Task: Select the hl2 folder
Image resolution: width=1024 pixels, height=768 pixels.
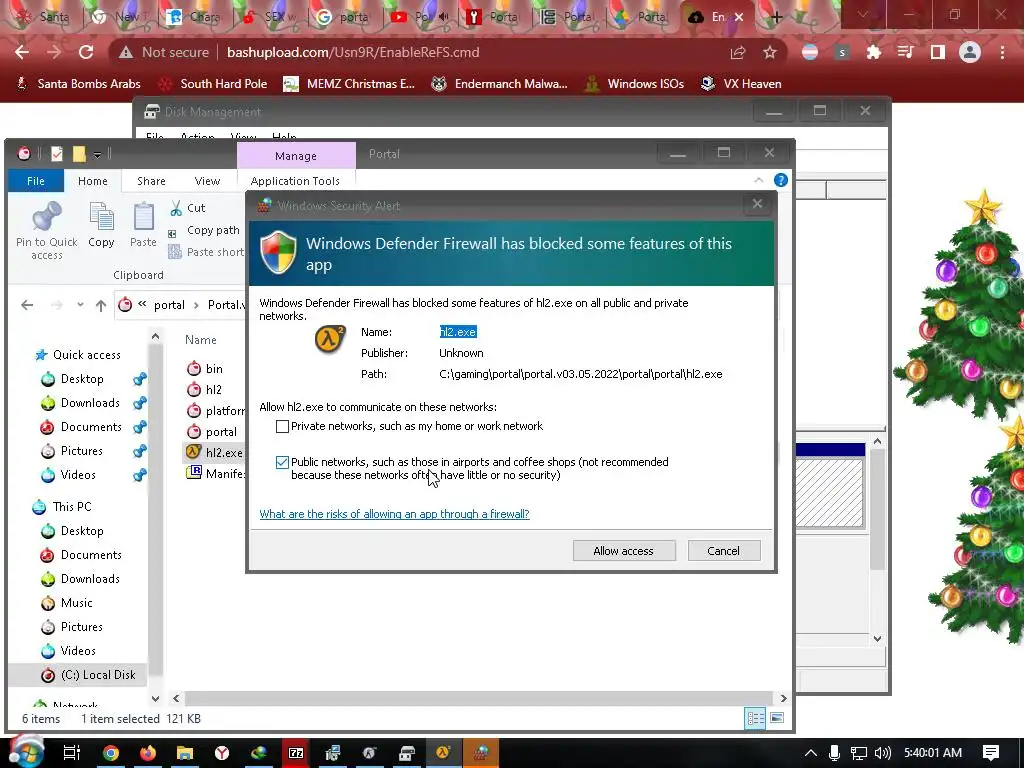Action: coord(213,390)
